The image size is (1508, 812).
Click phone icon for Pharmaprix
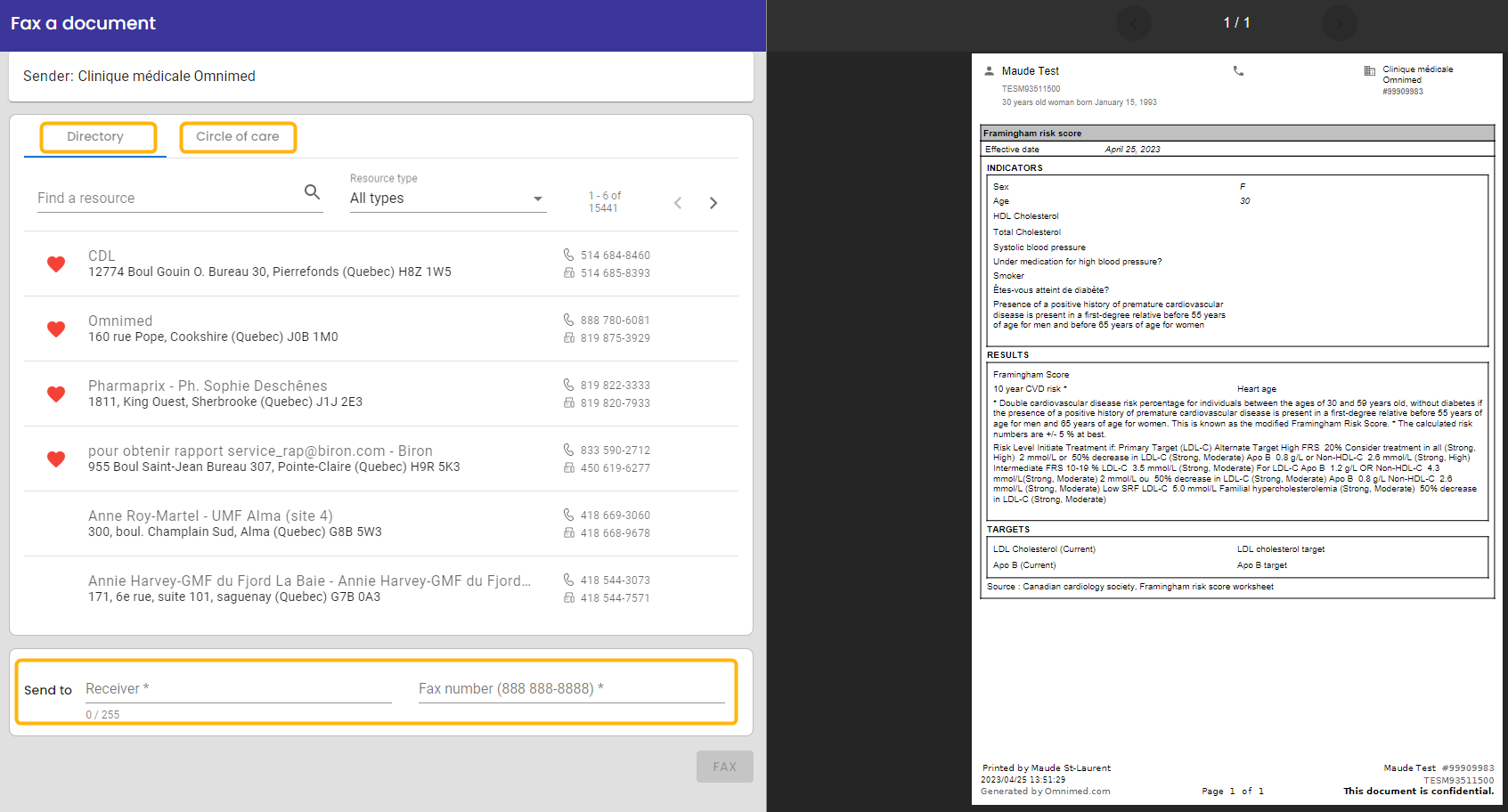point(568,385)
